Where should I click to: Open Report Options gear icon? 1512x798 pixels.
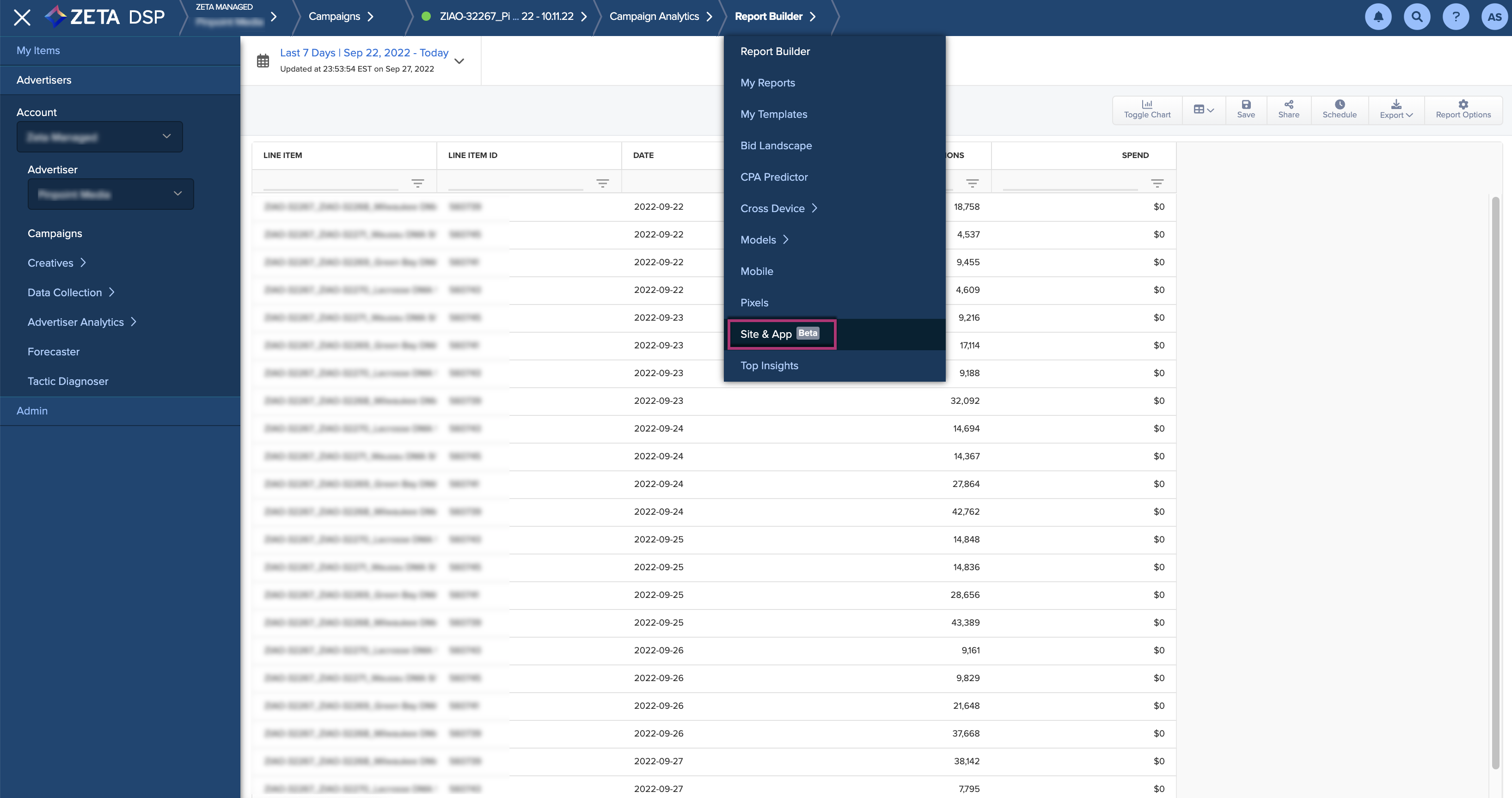pos(1463,104)
